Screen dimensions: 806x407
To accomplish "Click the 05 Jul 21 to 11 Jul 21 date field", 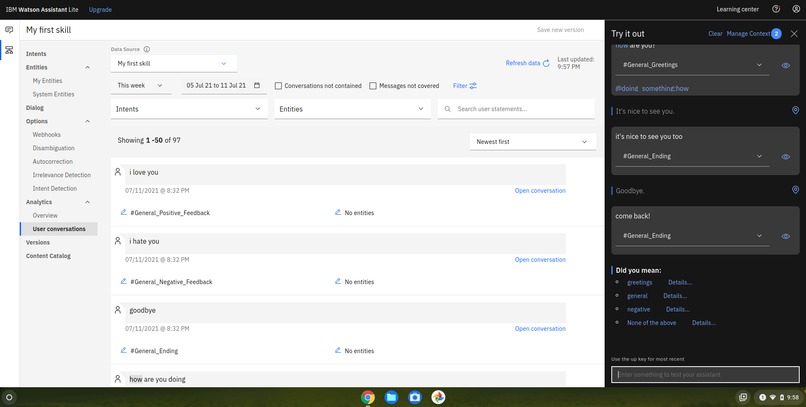I will click(x=224, y=85).
